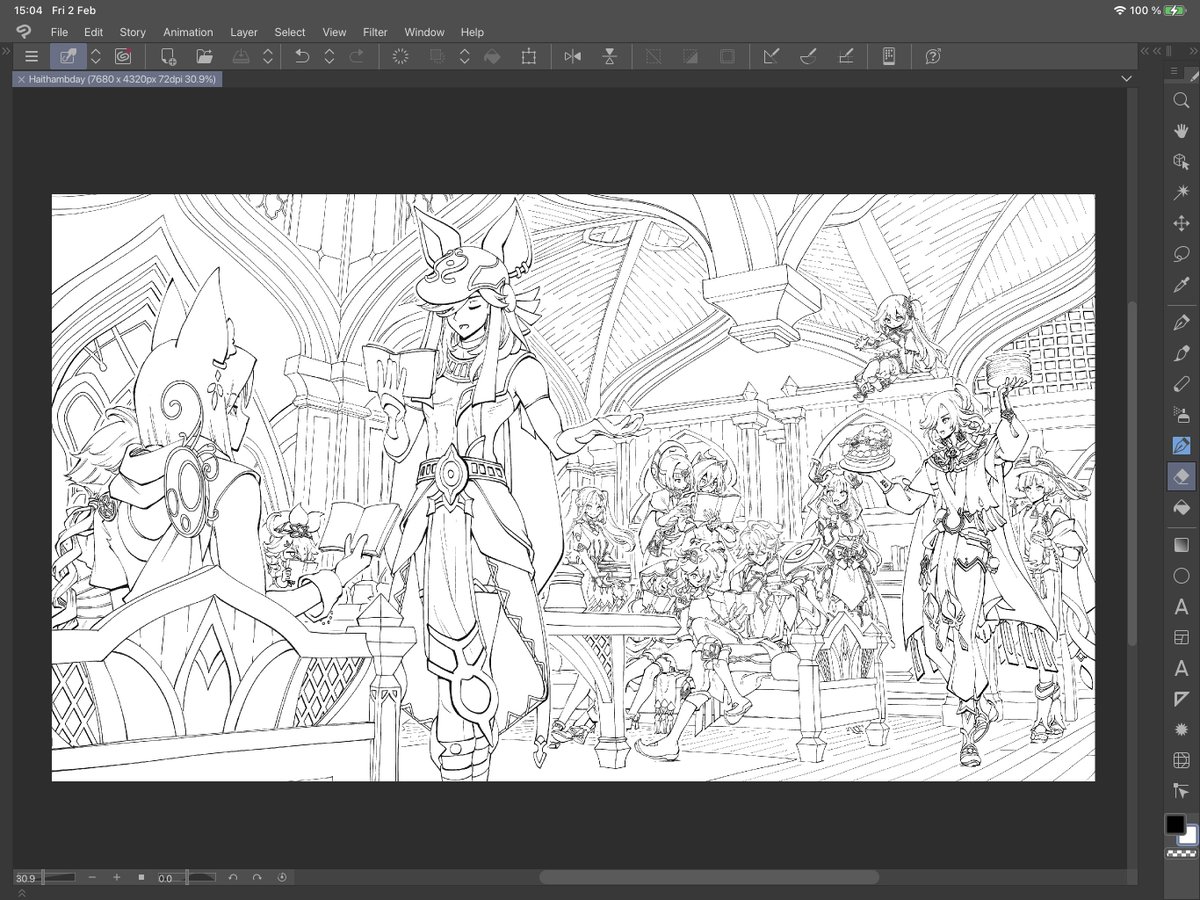
Task: Expand the bottom-left double chevron panel
Action: [x=22, y=893]
